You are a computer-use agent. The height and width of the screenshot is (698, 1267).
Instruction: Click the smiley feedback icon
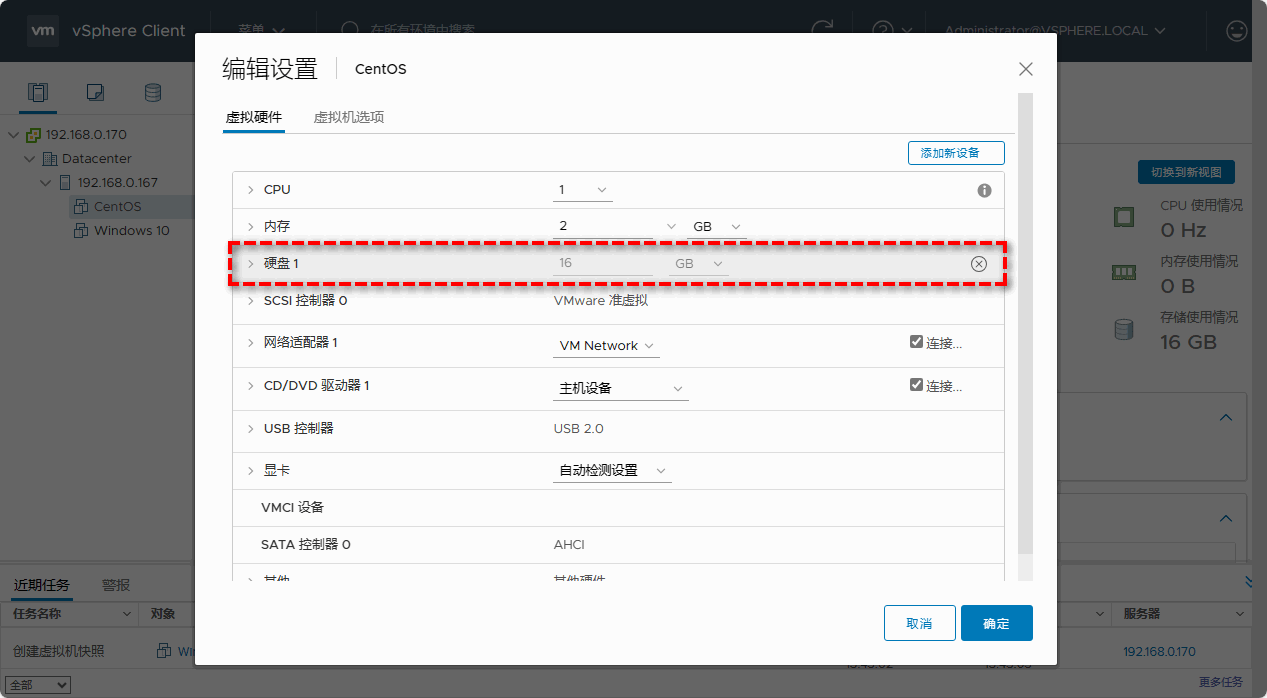pyautogui.click(x=1237, y=30)
